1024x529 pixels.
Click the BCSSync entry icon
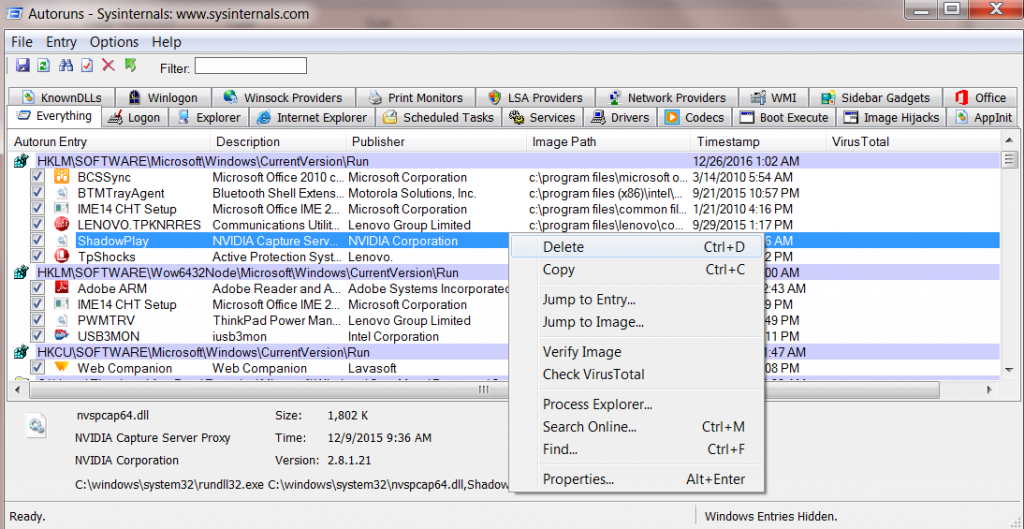tap(61, 177)
